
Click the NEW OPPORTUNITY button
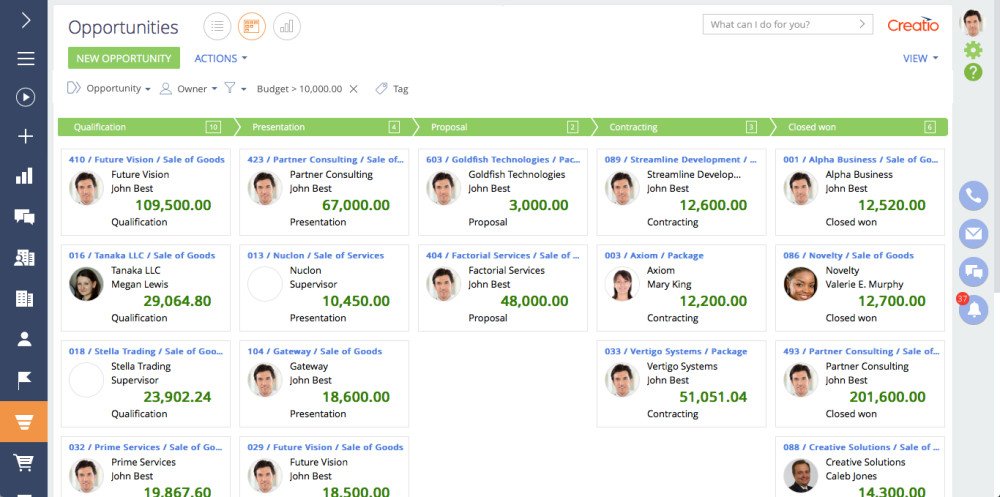(124, 58)
